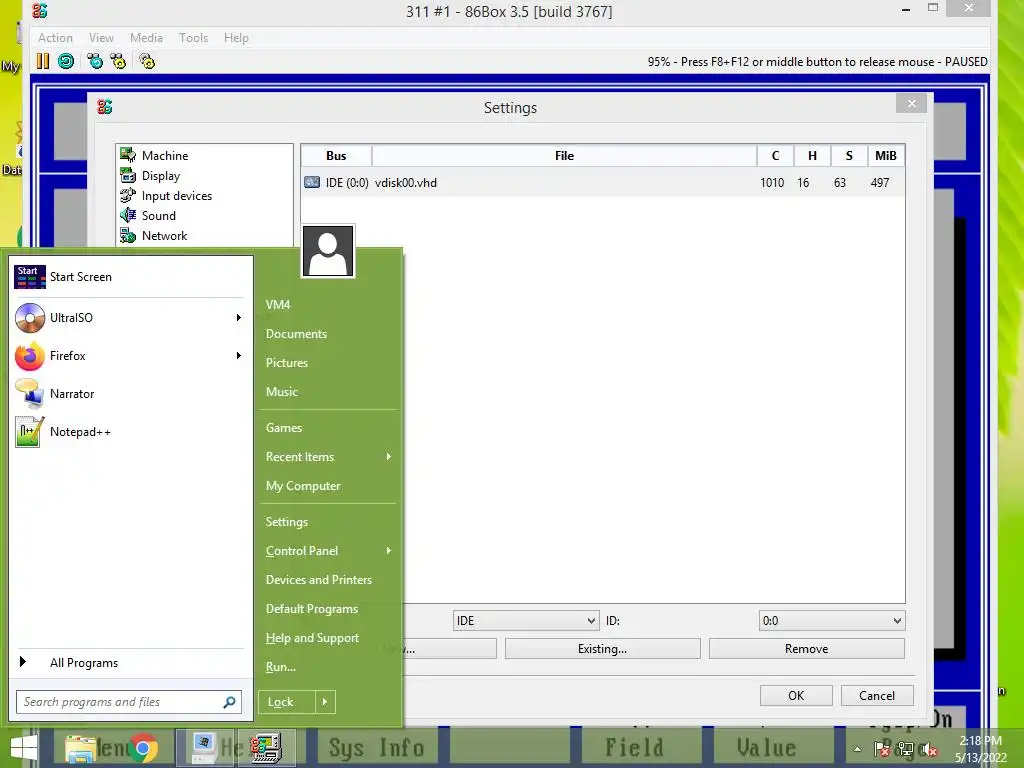Click the Remove button
Screen dimensions: 1024x768
click(807, 649)
